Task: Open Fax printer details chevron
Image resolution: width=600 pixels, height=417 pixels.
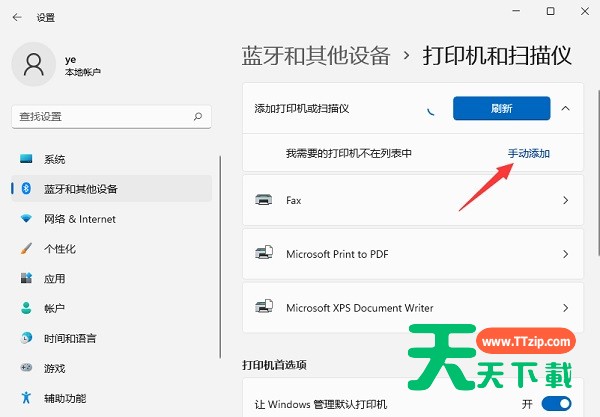Action: click(565, 200)
